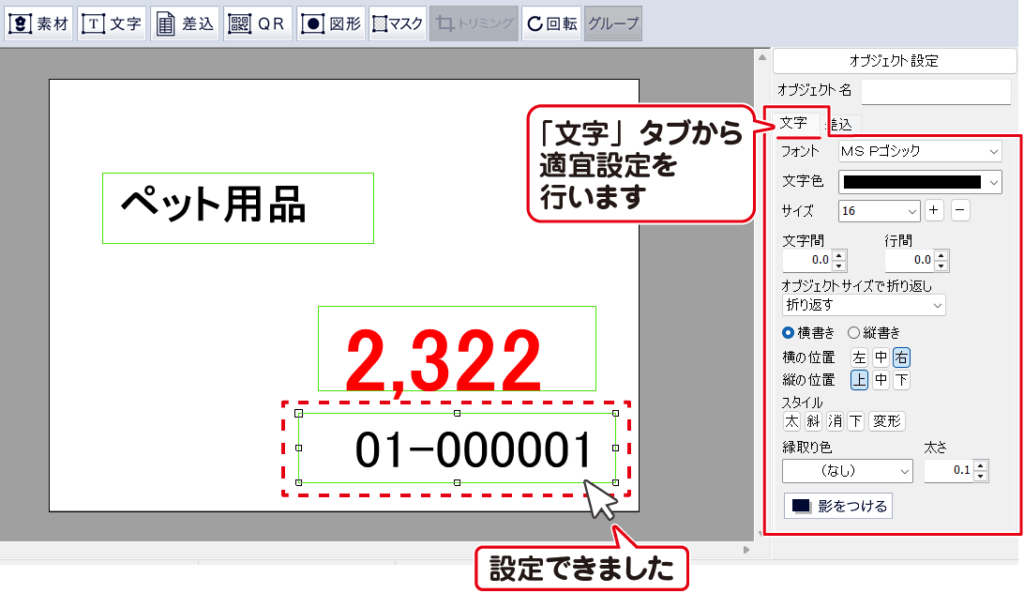This screenshot has width=1024, height=593.
Task: Click the 影をつける shadow button
Action: 838,506
